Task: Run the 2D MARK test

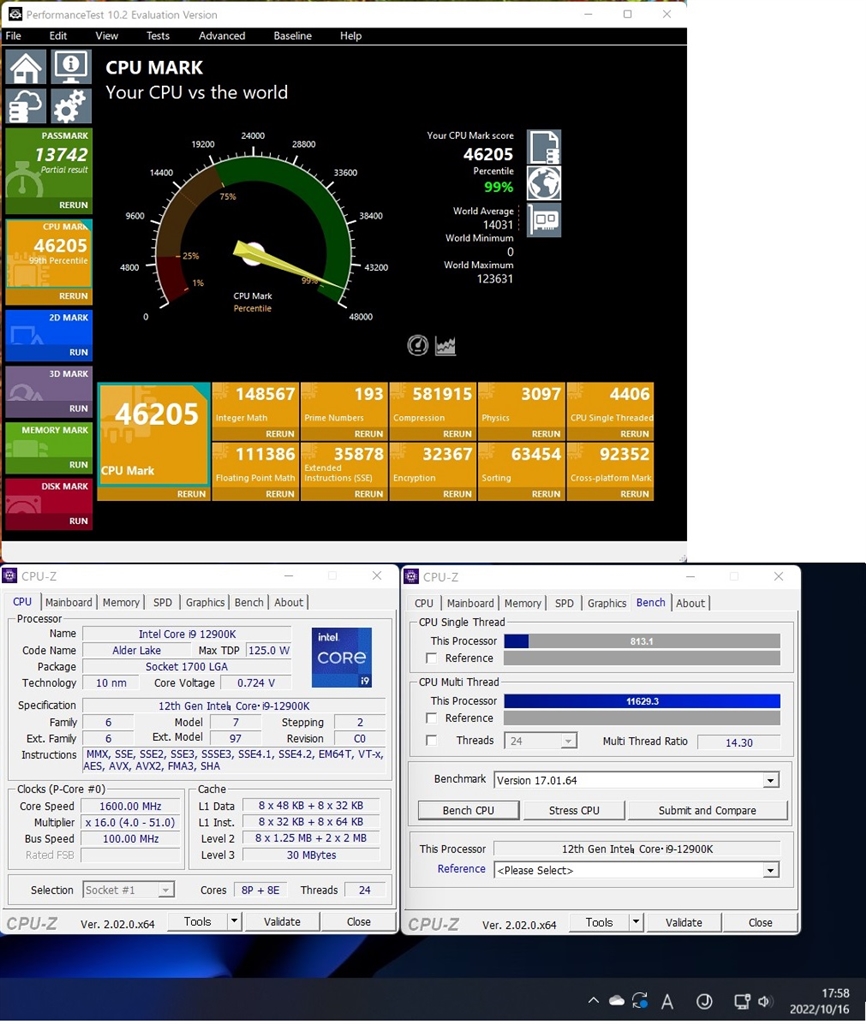Action: [78, 352]
